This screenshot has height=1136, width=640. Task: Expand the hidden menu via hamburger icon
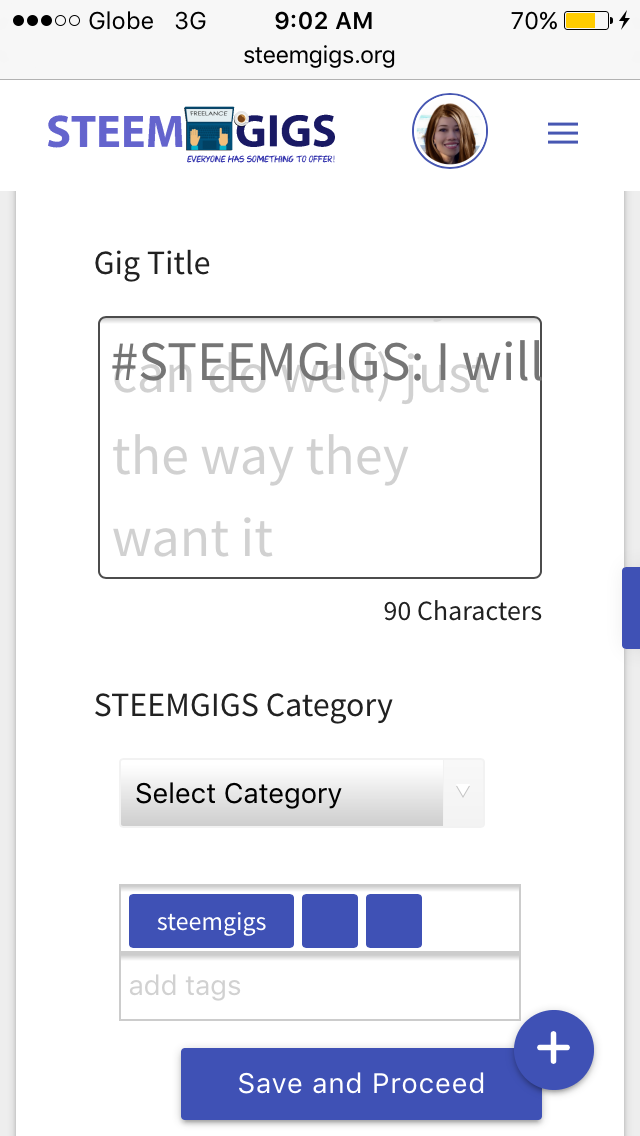pos(562,131)
